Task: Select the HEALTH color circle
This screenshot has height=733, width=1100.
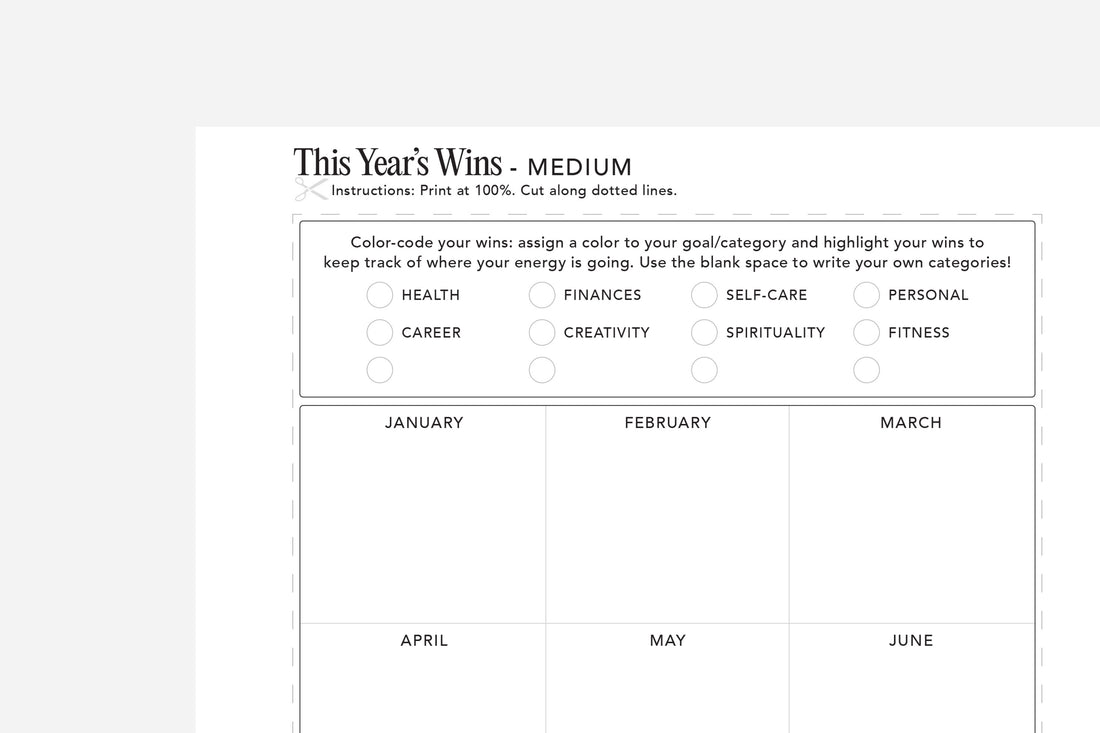Action: pos(380,295)
